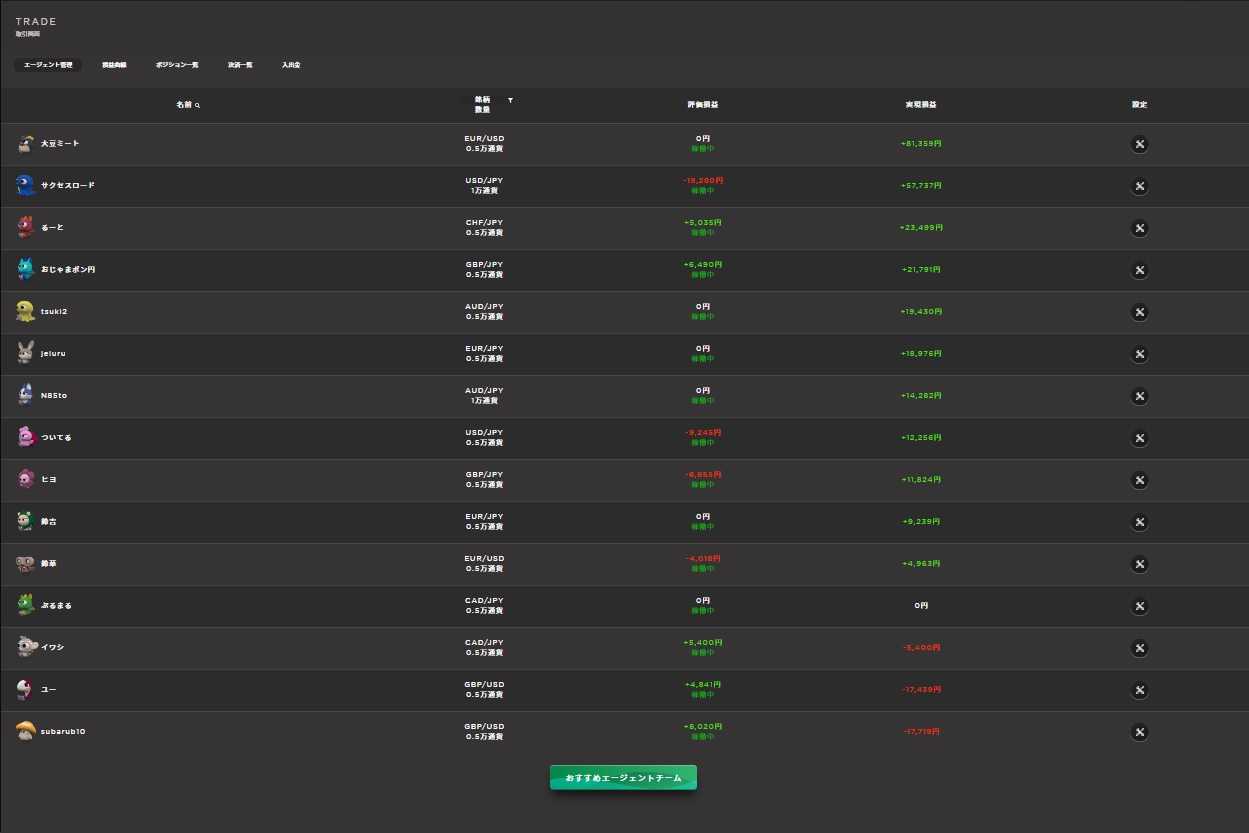Select the エージェント管理 tab
Viewport: 1249px width, 833px height.
pyautogui.click(x=48, y=65)
